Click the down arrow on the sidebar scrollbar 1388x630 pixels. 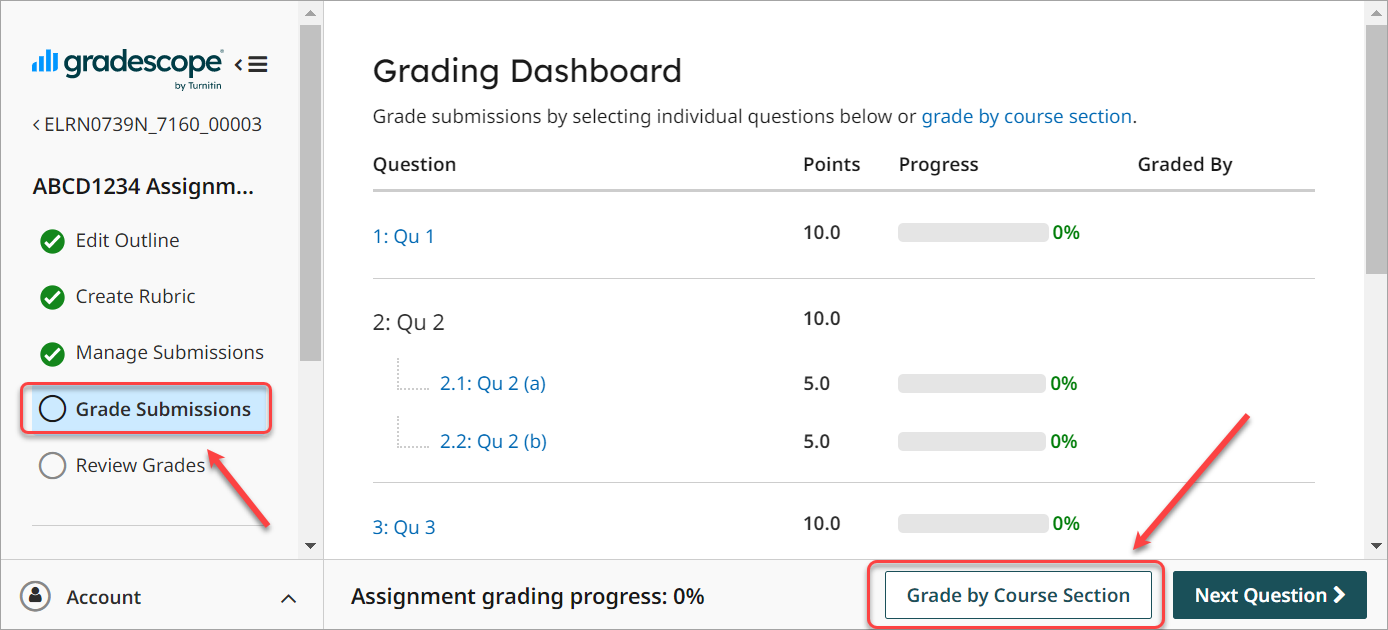310,545
